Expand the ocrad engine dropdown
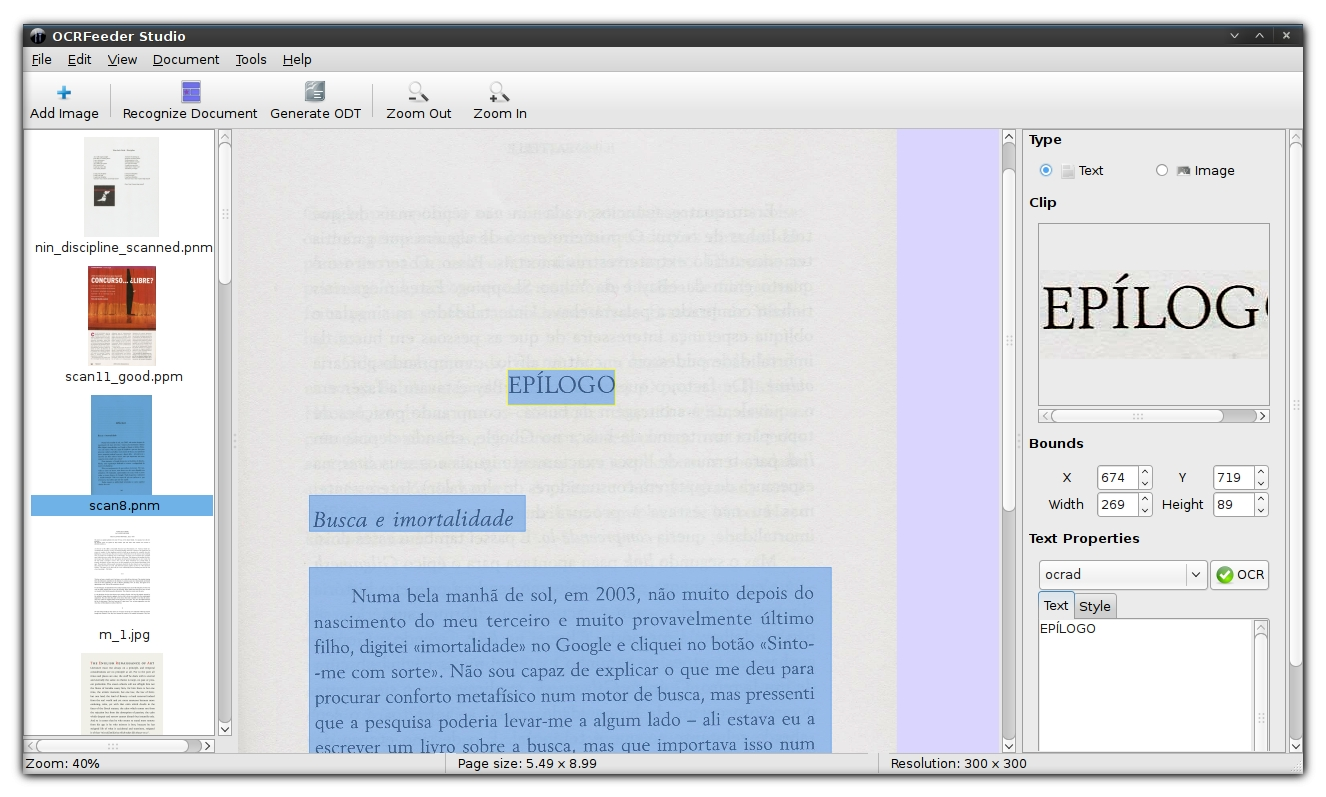The width and height of the screenshot is (1326, 797). point(1195,575)
